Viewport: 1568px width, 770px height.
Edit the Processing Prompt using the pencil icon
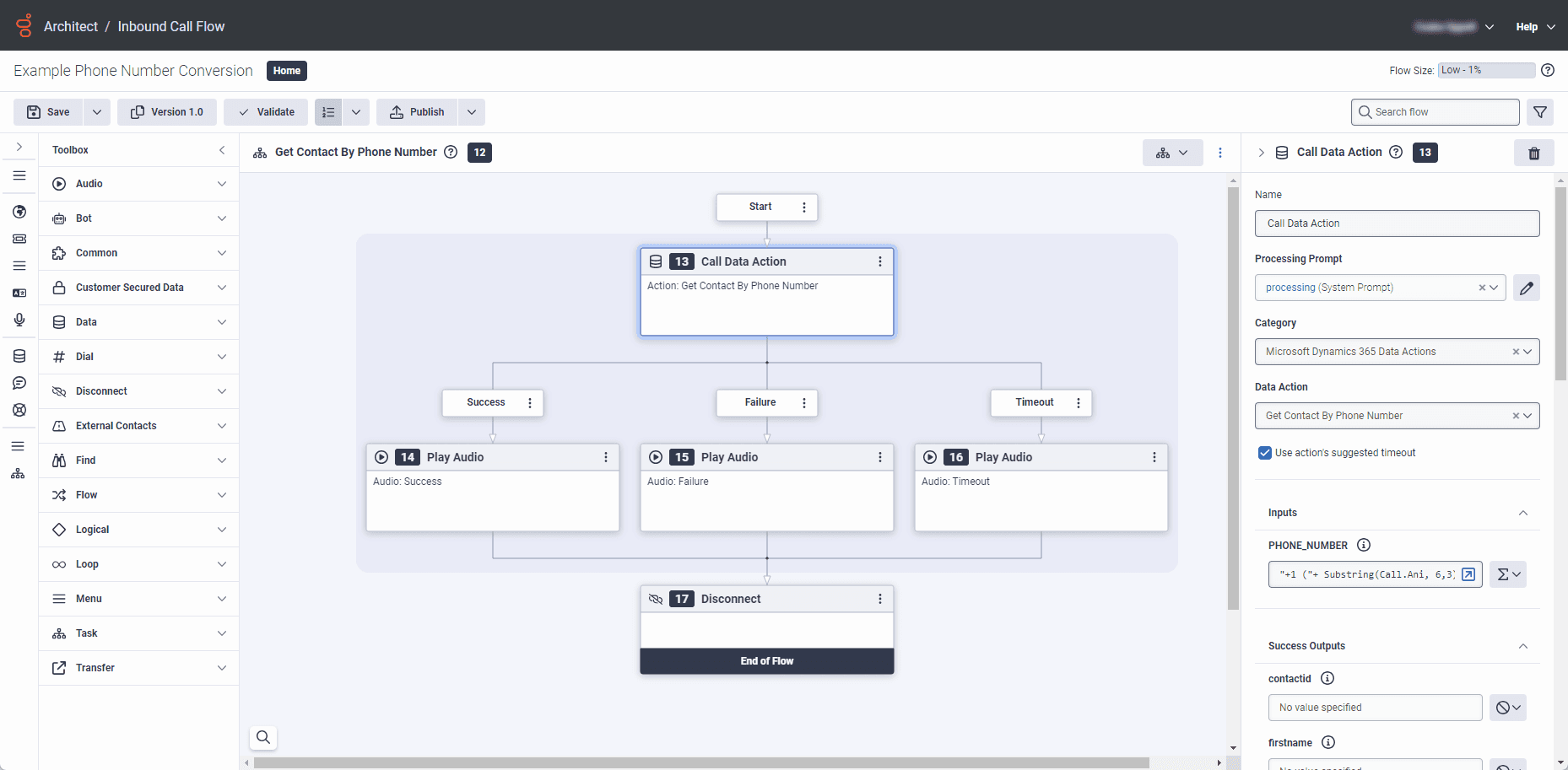coord(1527,288)
